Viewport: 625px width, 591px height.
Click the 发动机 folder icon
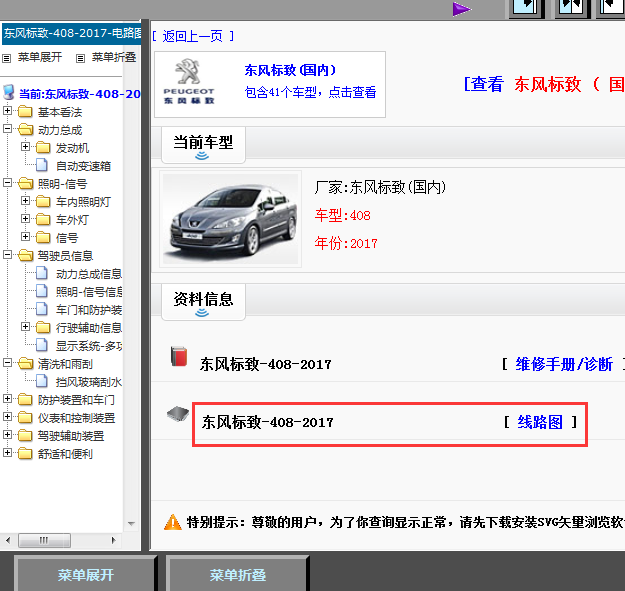(x=43, y=147)
